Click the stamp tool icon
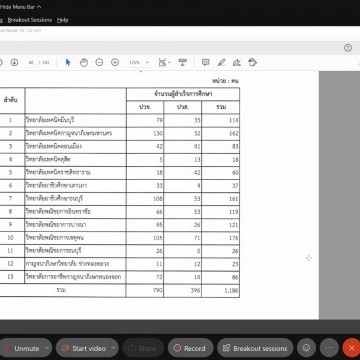Image resolution: width=360 pixels, height=360 pixels. point(253,62)
